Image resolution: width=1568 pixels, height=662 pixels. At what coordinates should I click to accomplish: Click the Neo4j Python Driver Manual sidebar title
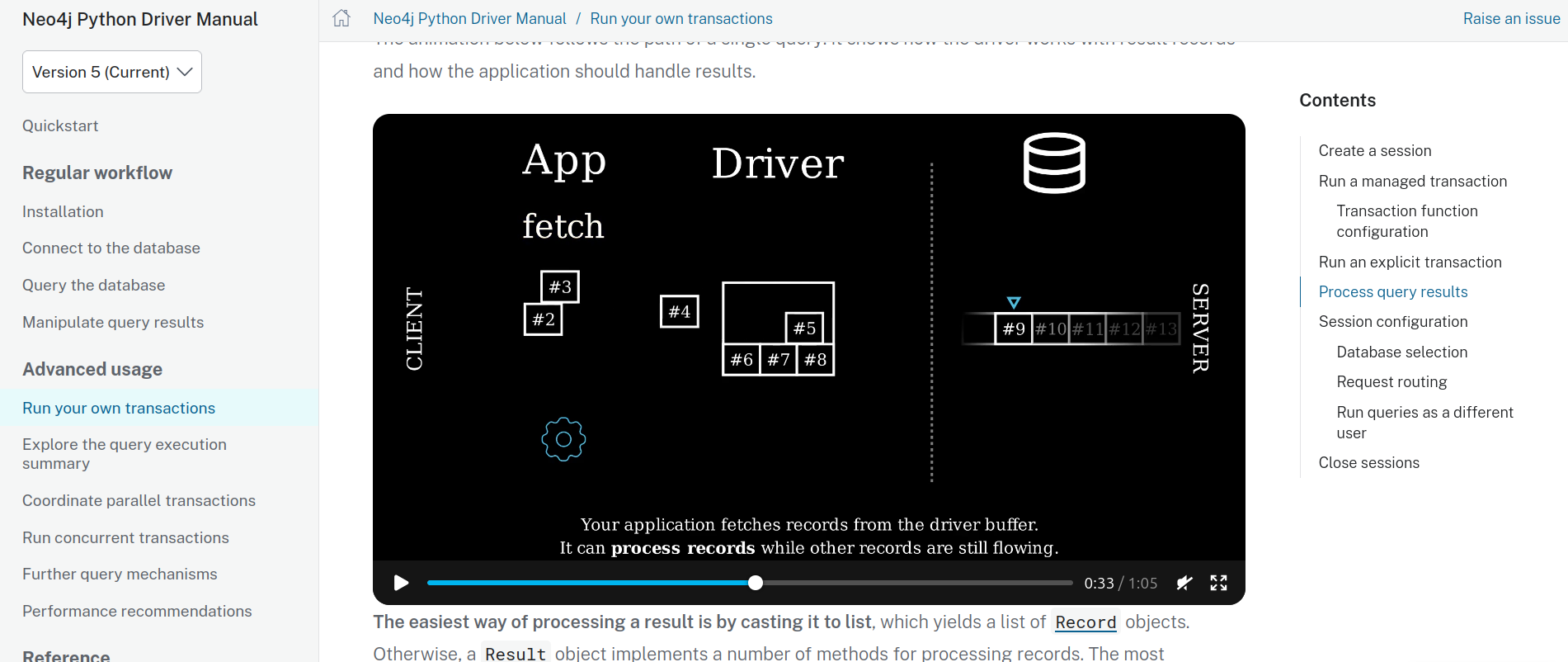click(x=140, y=19)
